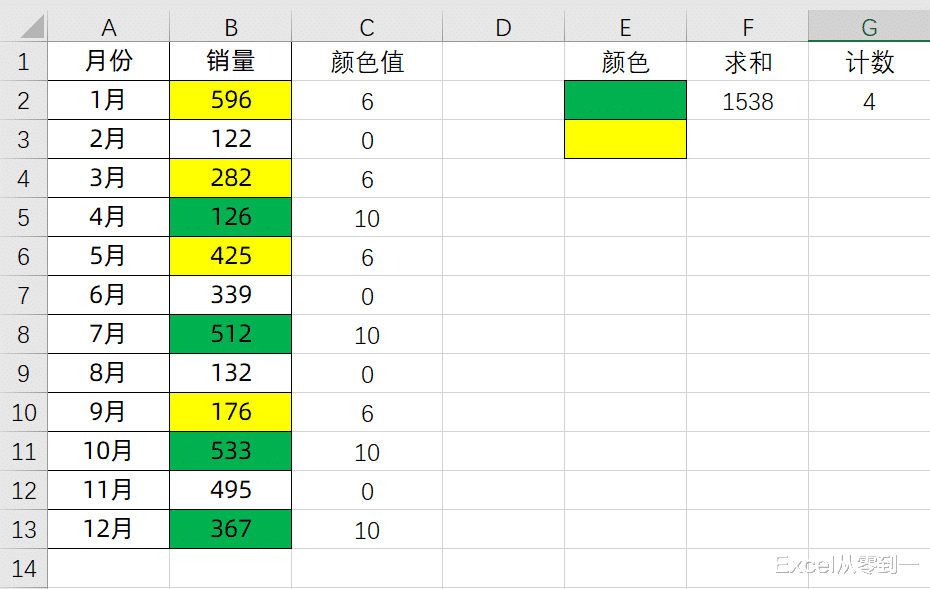Select the color value 10 next to 533
This screenshot has width=930, height=589.
coord(366,451)
